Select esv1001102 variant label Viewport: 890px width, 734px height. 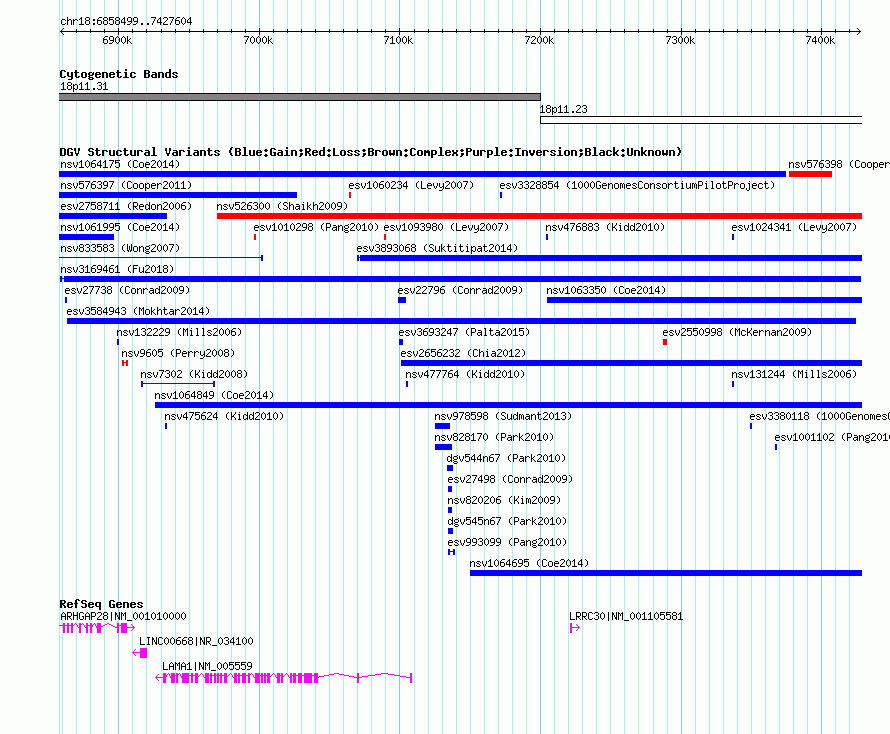tap(832, 437)
